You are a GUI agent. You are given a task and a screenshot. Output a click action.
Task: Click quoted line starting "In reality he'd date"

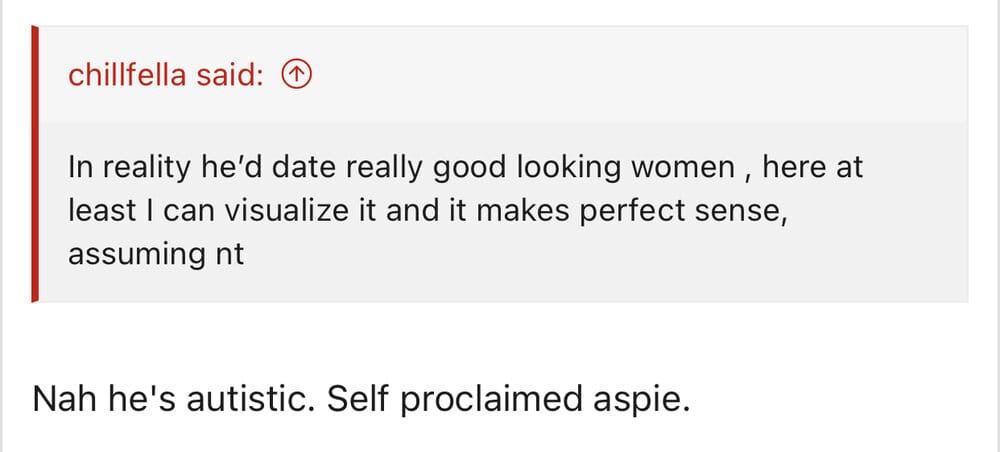click(x=465, y=168)
